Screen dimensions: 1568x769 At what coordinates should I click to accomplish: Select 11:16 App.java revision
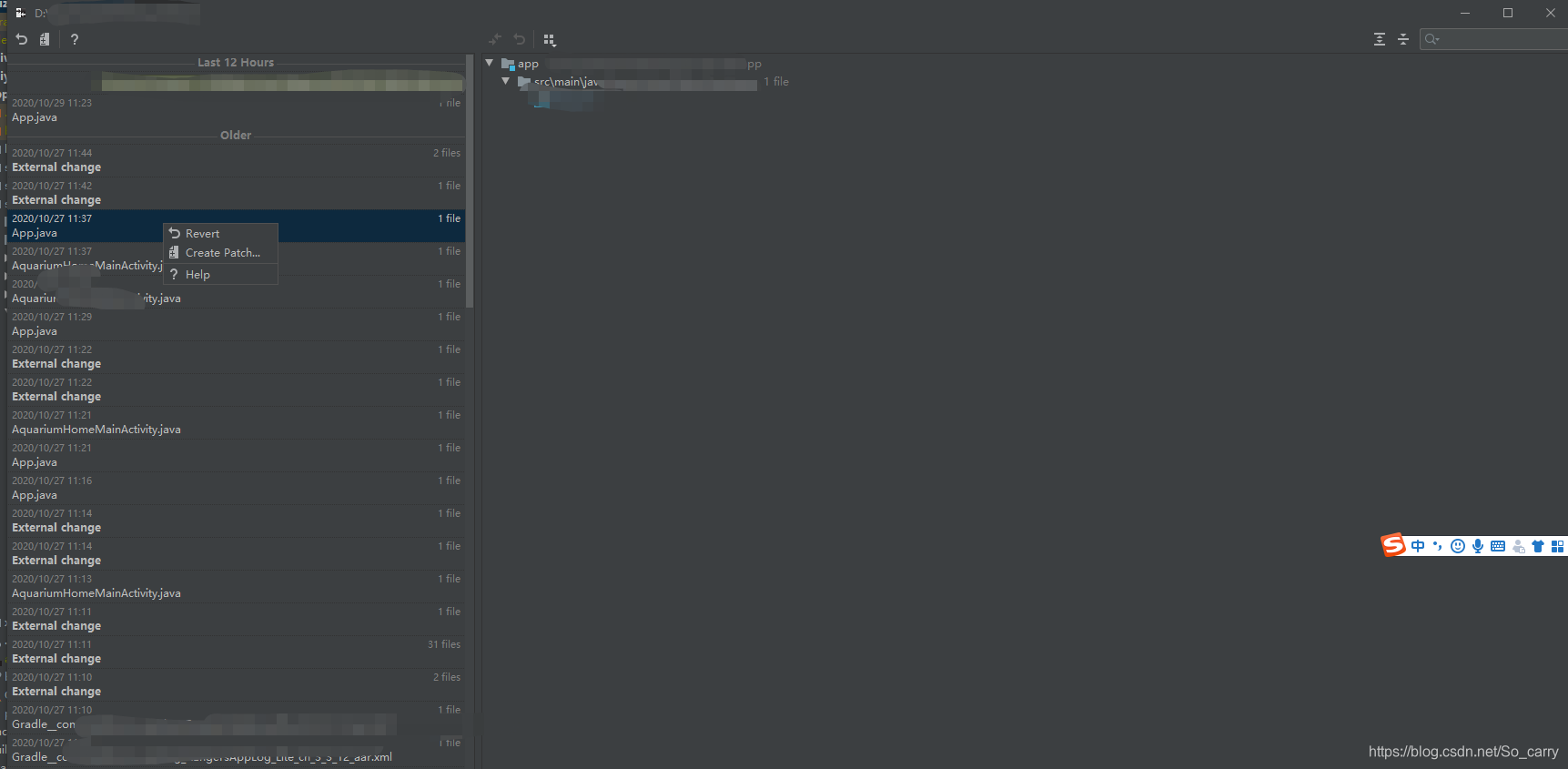click(236, 488)
